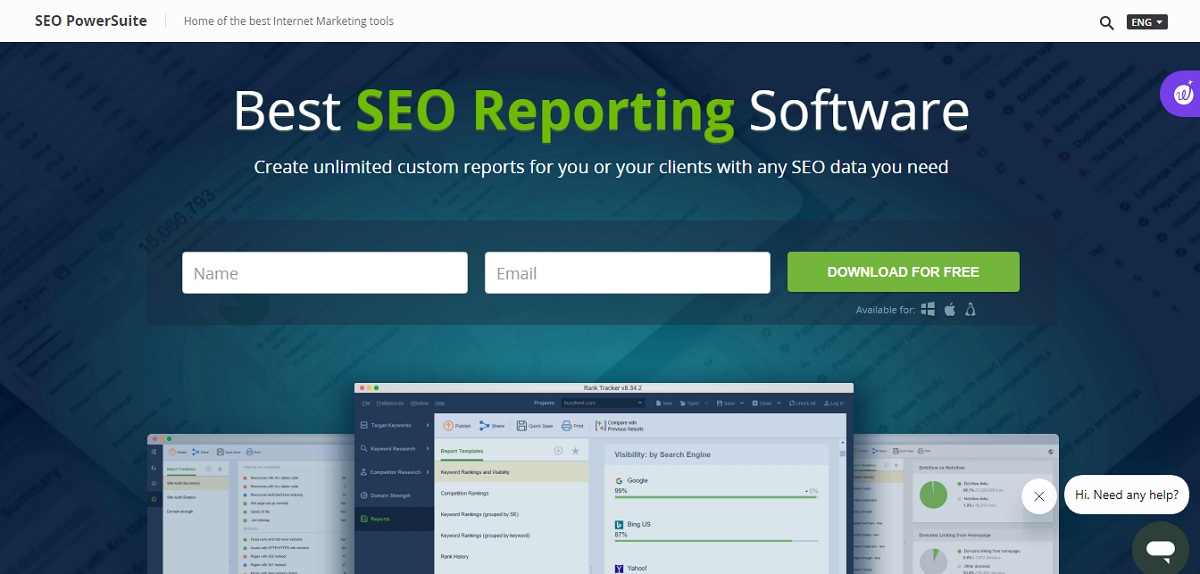Choose the Linux penguin platform icon
The height and width of the screenshot is (574, 1200).
970,309
